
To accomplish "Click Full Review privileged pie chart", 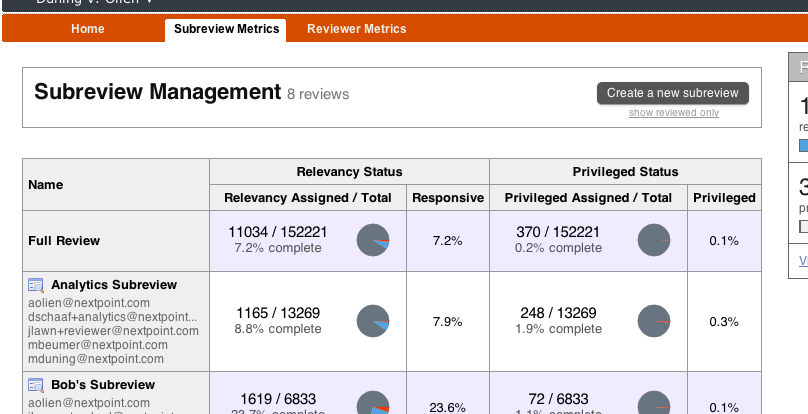I will [x=653, y=240].
